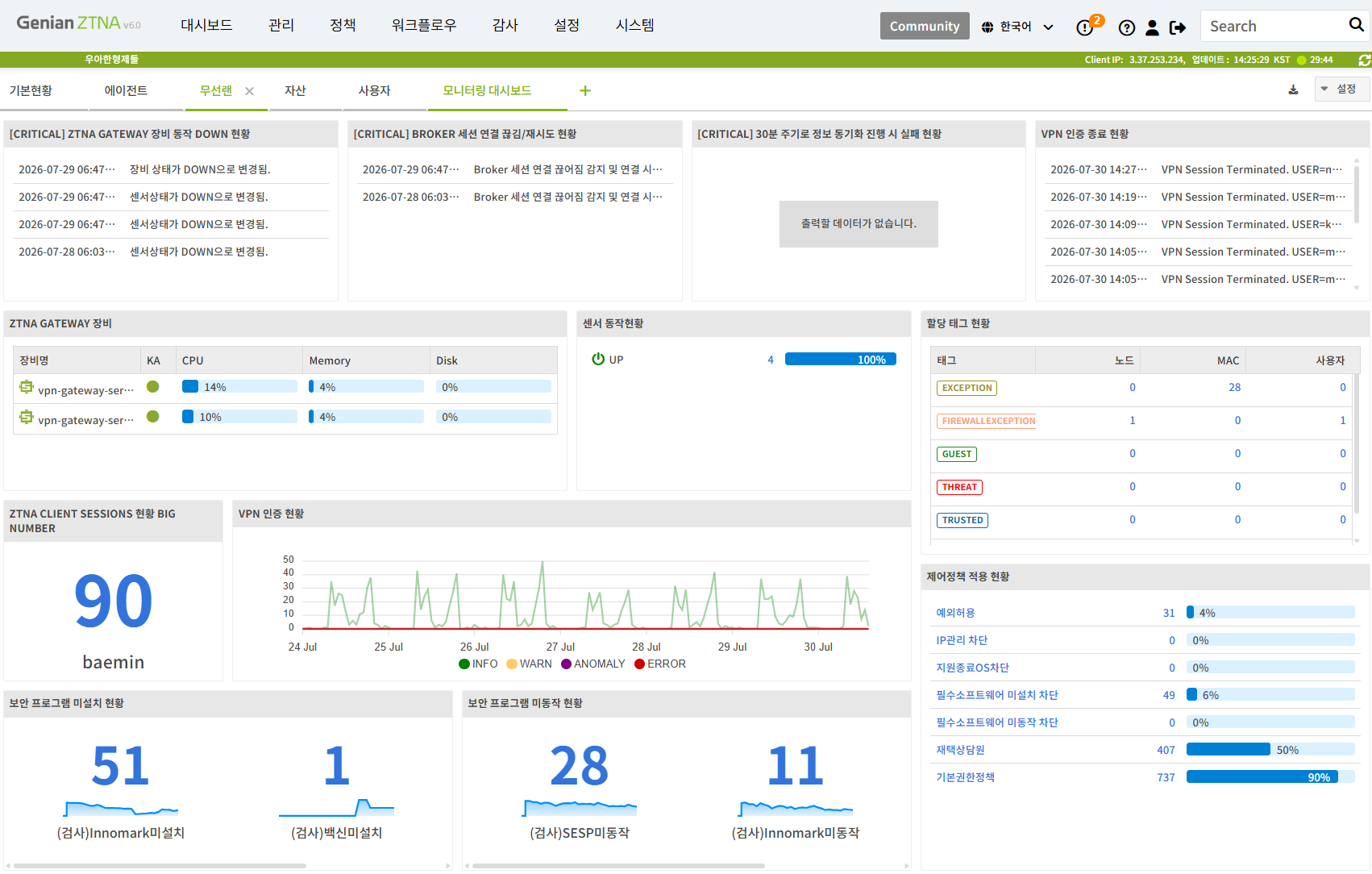The image size is (1372, 874).
Task: Open the 재택상담원 policy link
Action: (960, 750)
